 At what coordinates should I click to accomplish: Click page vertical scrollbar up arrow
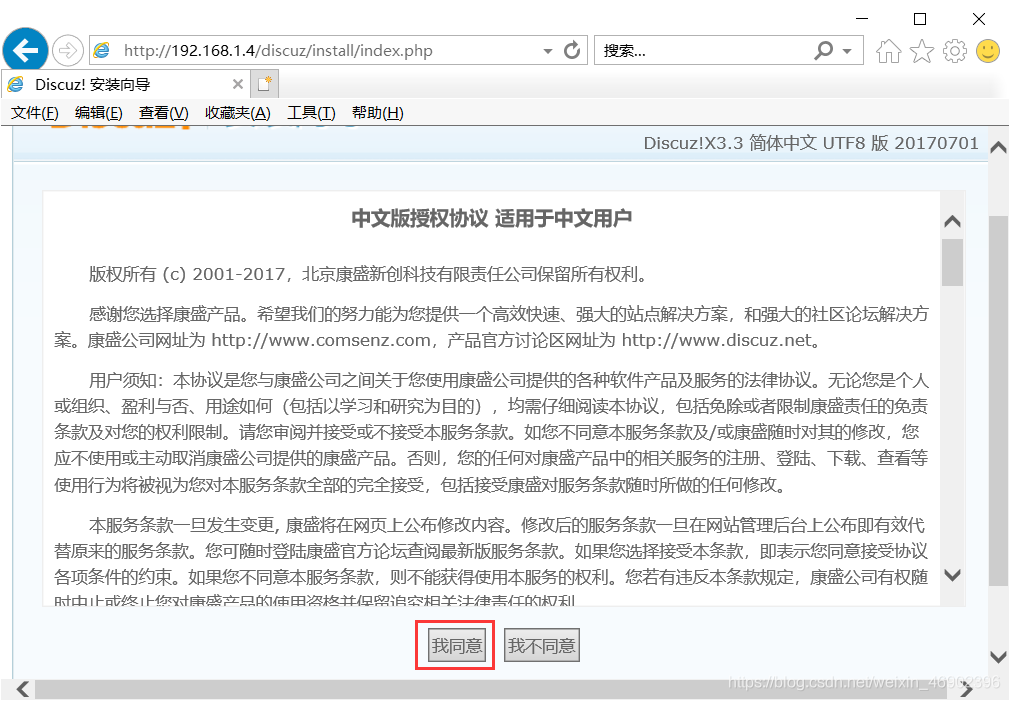(x=998, y=147)
